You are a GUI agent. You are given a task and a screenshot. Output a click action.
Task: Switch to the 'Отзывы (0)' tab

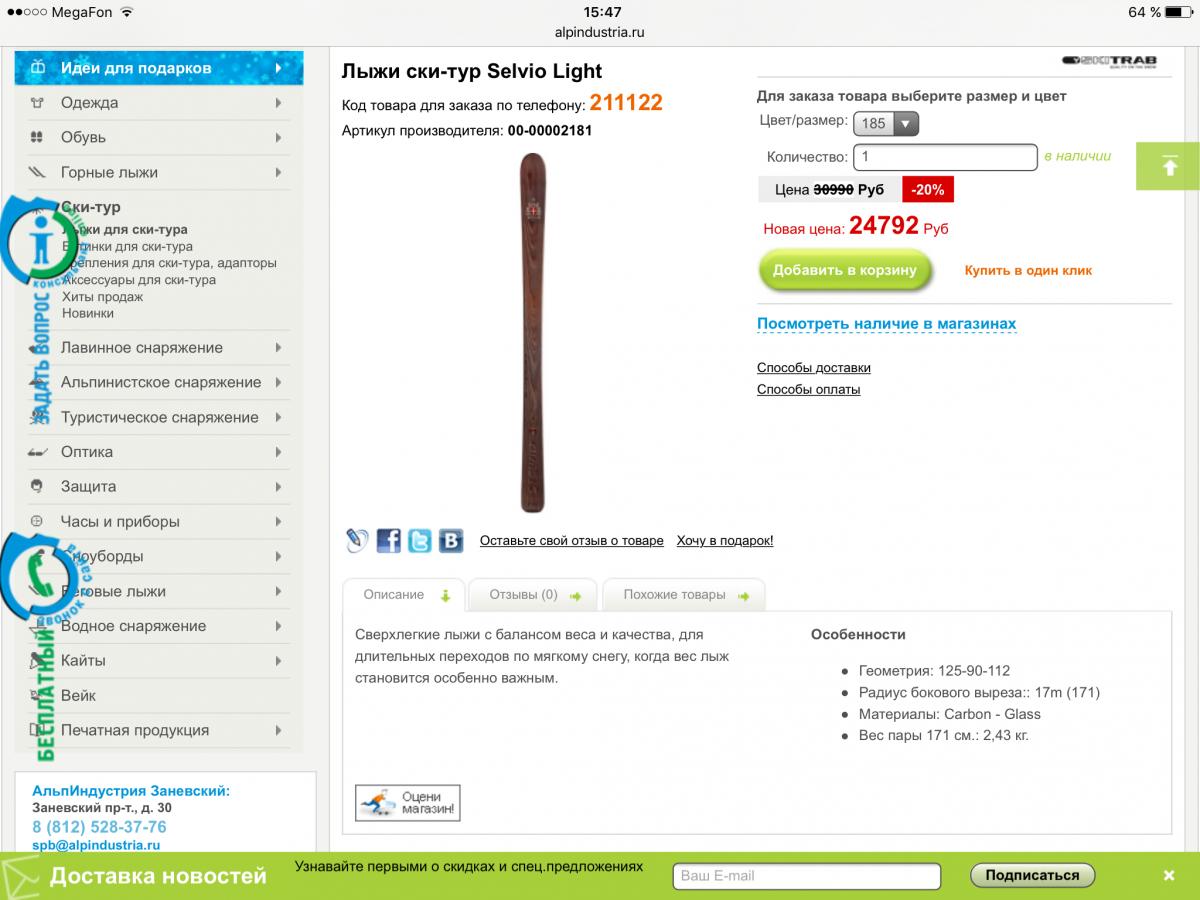[x=533, y=595]
